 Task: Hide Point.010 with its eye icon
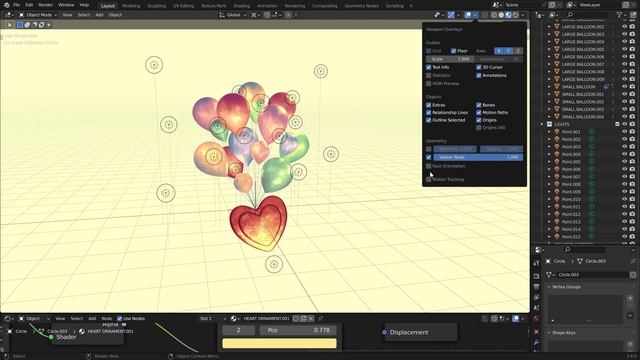(x=624, y=199)
